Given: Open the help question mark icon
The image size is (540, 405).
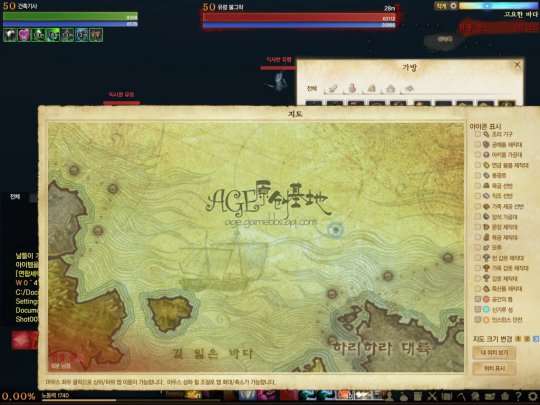Looking at the screenshot, I should pos(518,396).
